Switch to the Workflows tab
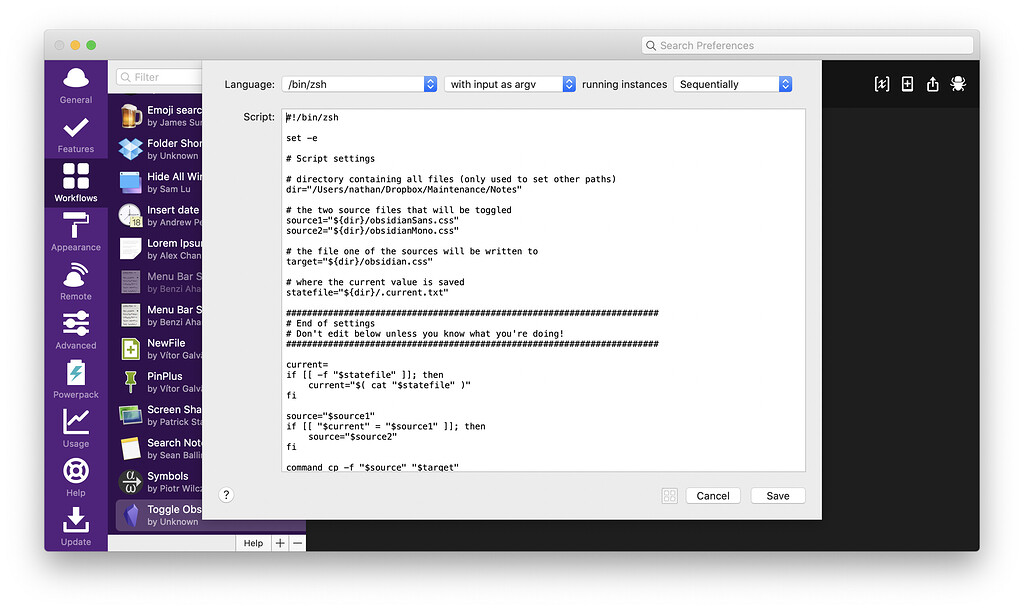 (75, 181)
